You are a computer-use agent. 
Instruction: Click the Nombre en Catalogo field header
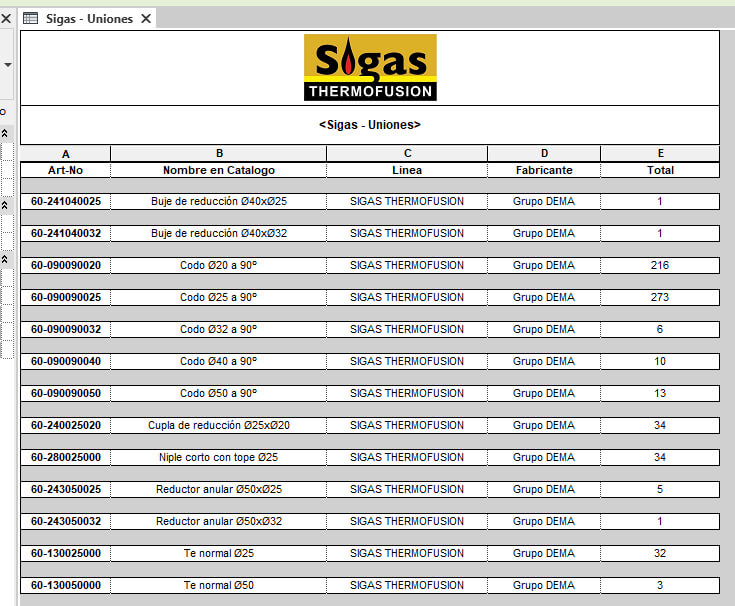(218, 170)
